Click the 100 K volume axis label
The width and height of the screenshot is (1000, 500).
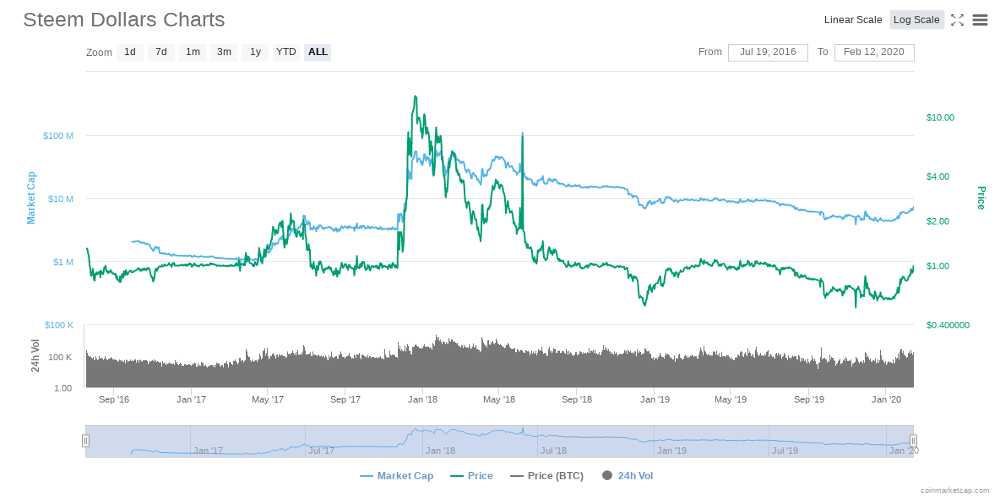[62, 357]
